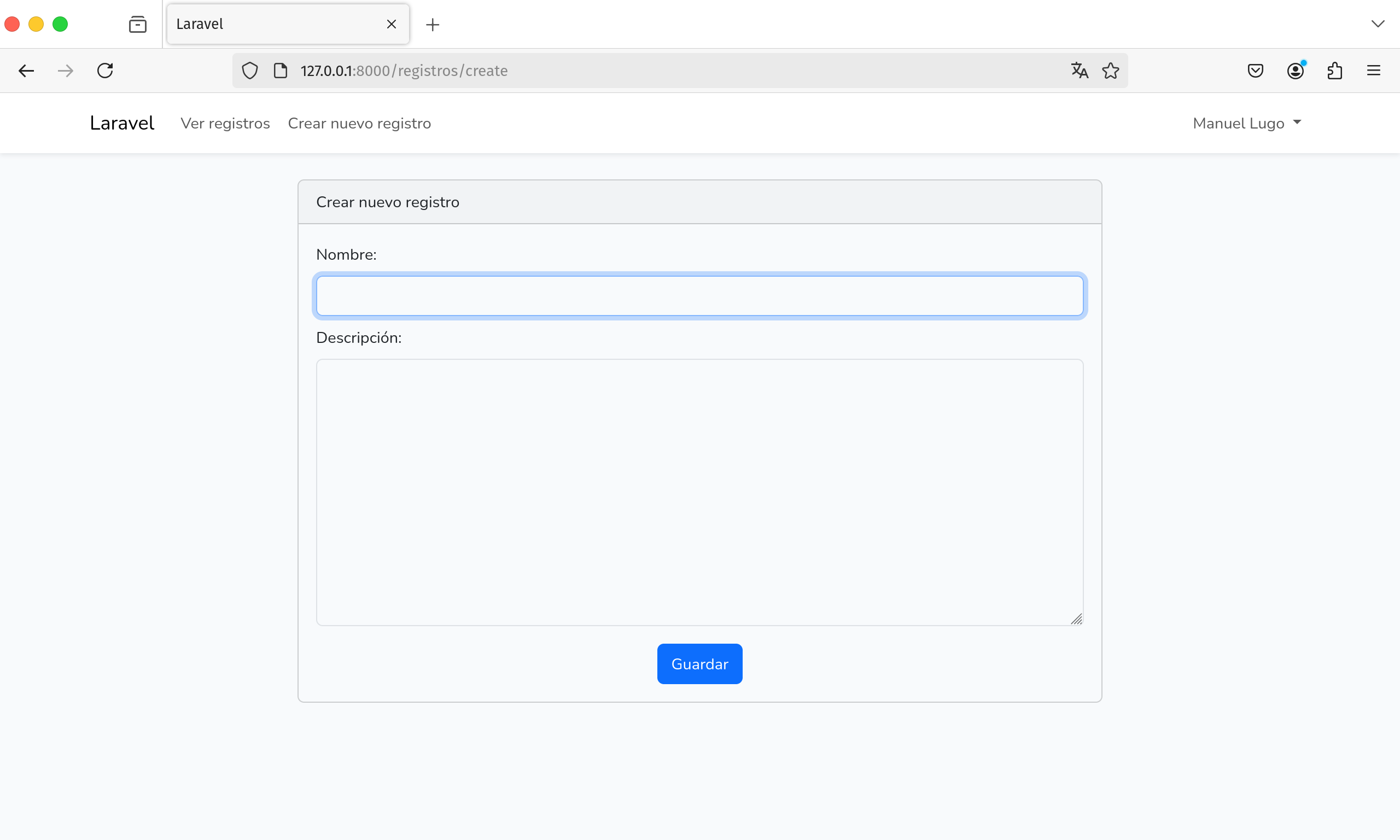
Task: Select Crear nuevo registro nav link
Action: click(359, 124)
